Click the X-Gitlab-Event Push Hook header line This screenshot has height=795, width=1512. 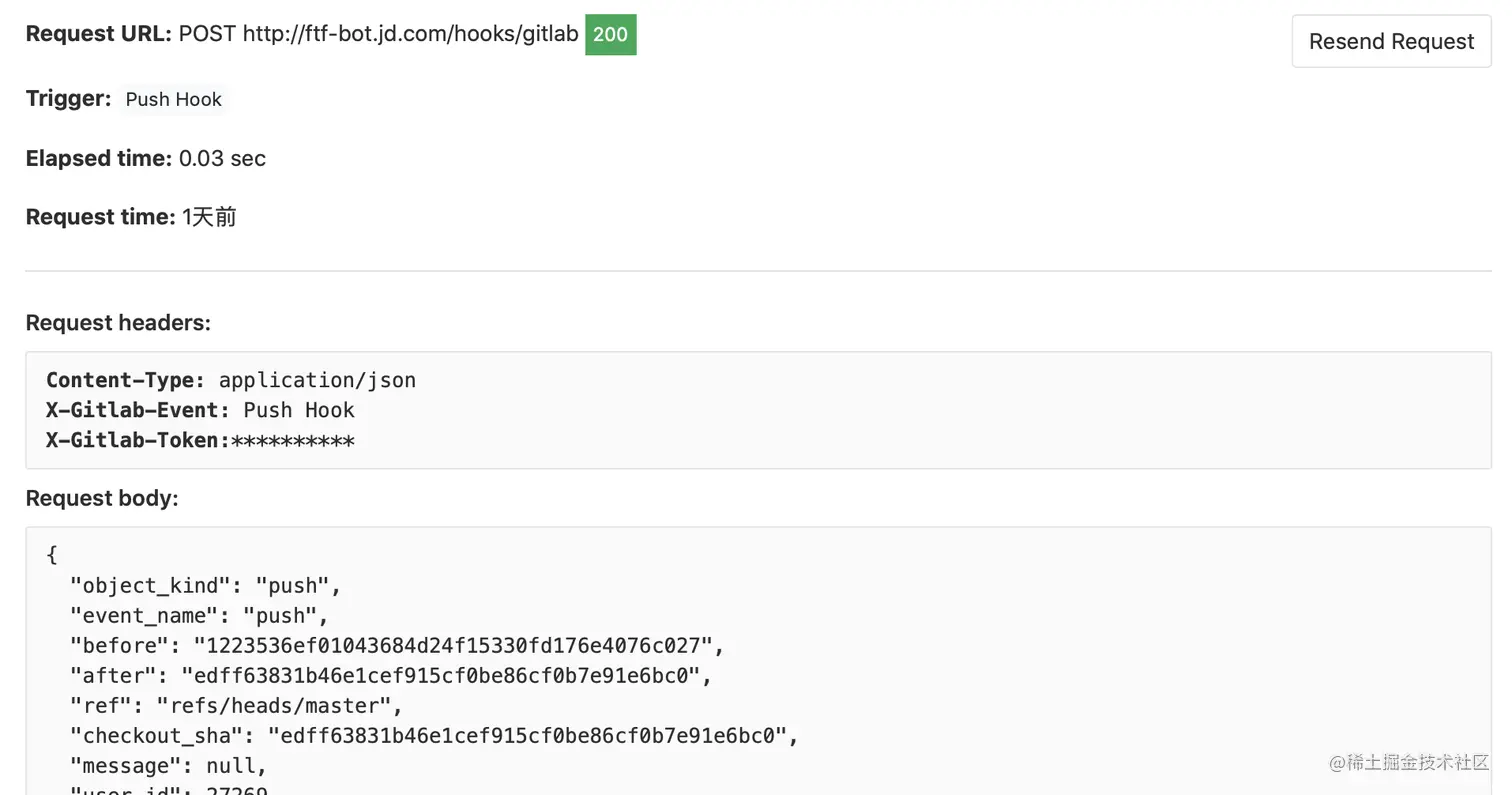point(200,410)
